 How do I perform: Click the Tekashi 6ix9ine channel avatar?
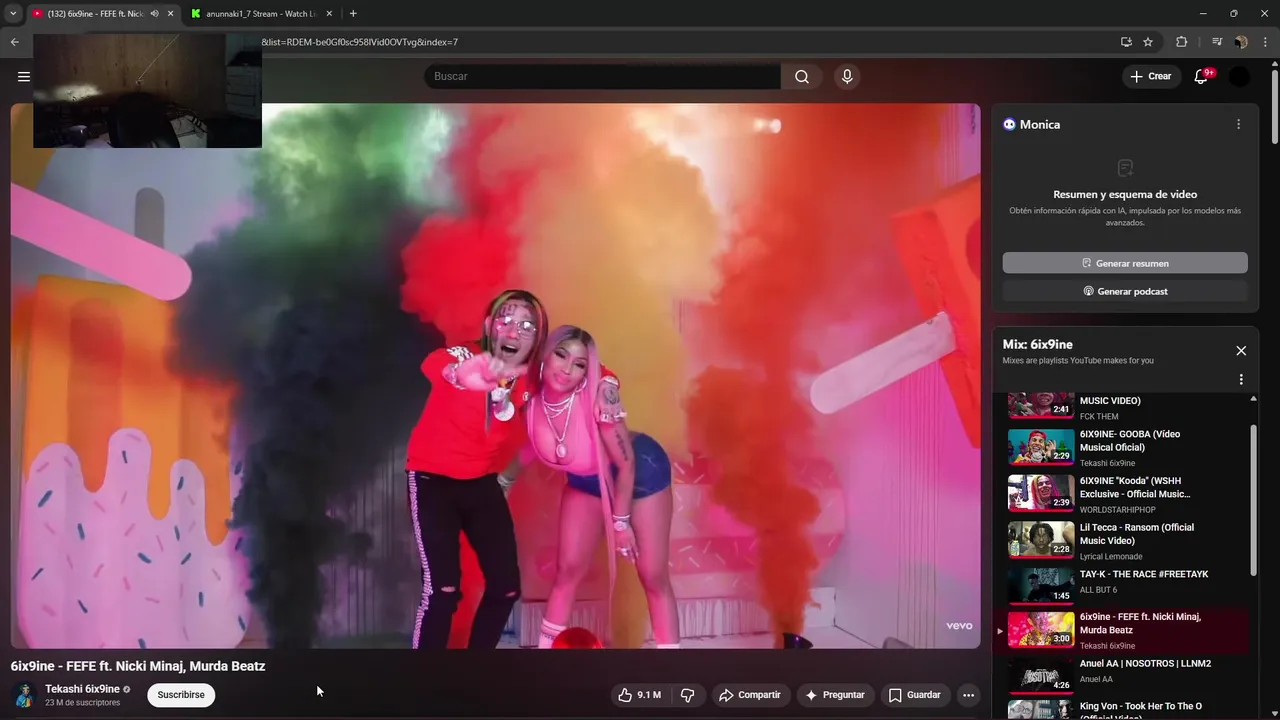(25, 695)
